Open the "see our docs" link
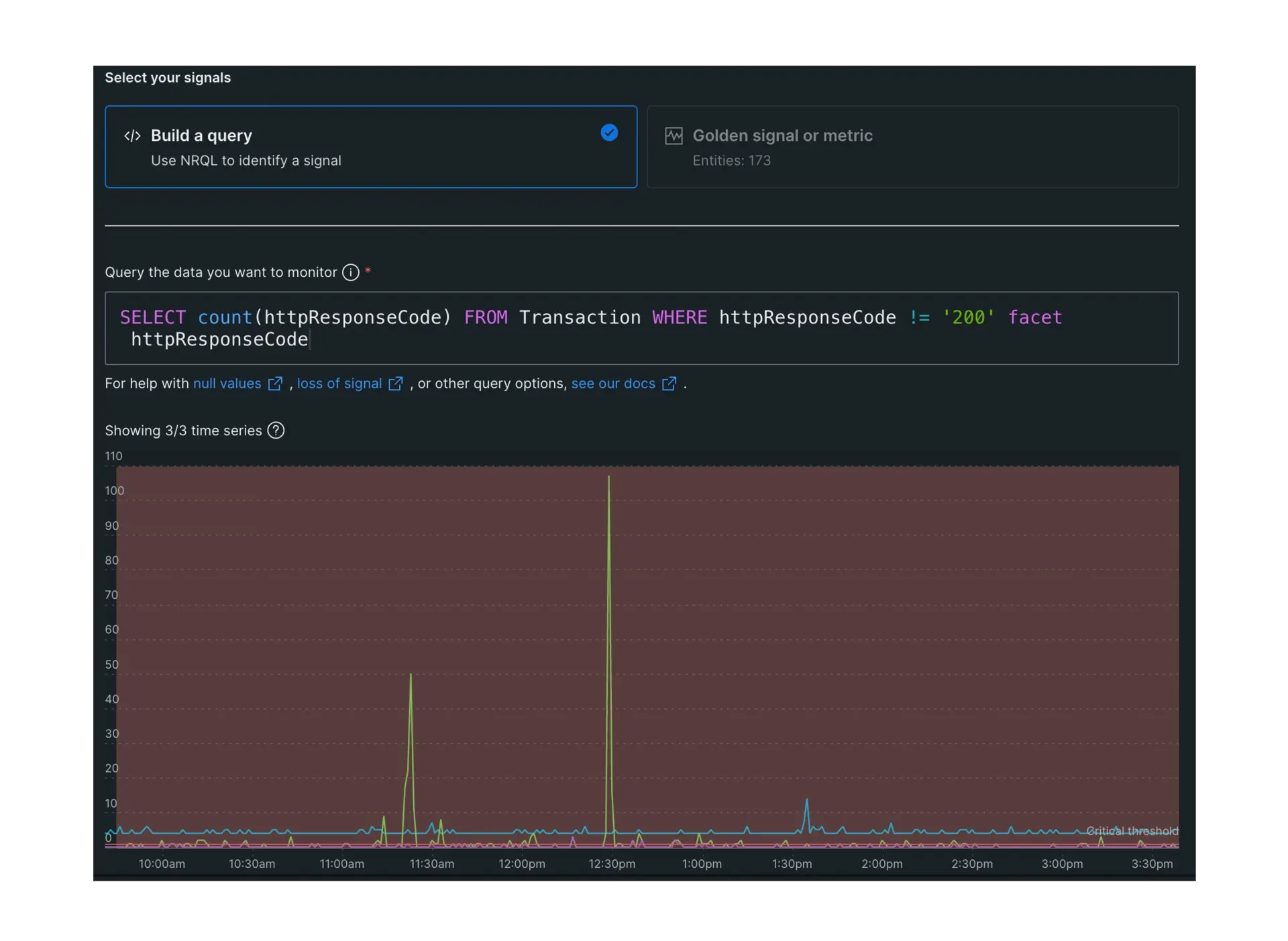1288x941 pixels. tap(612, 384)
